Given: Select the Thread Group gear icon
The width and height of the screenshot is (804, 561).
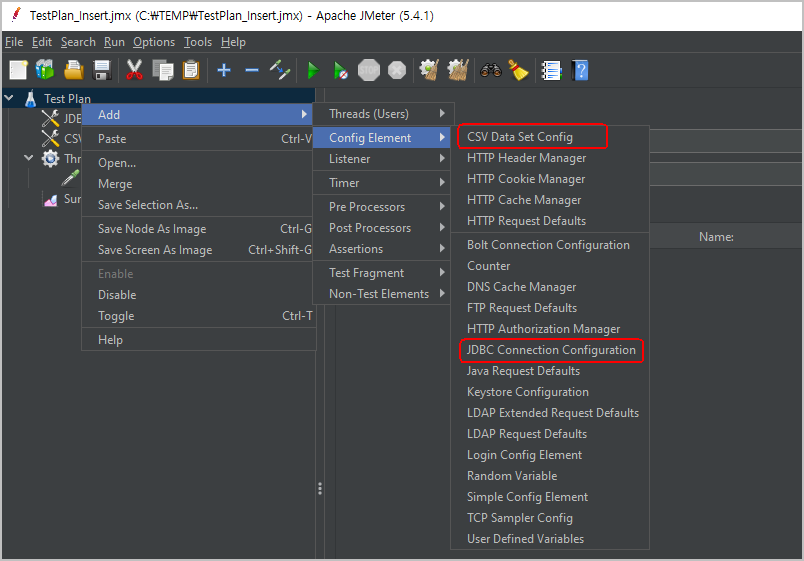Looking at the screenshot, I should pyautogui.click(x=50, y=158).
